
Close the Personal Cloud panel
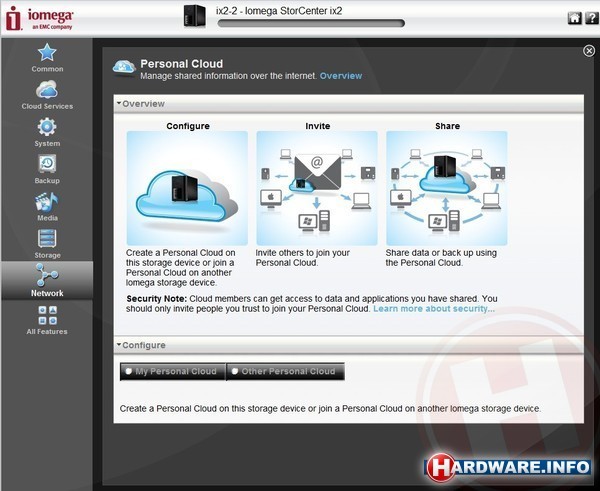(589, 51)
